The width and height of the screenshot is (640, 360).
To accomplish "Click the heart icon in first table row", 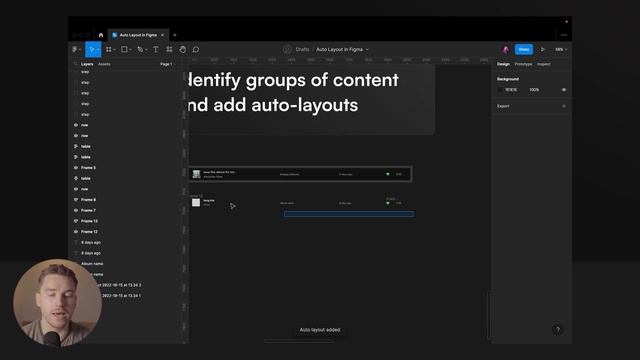I will [388, 174].
